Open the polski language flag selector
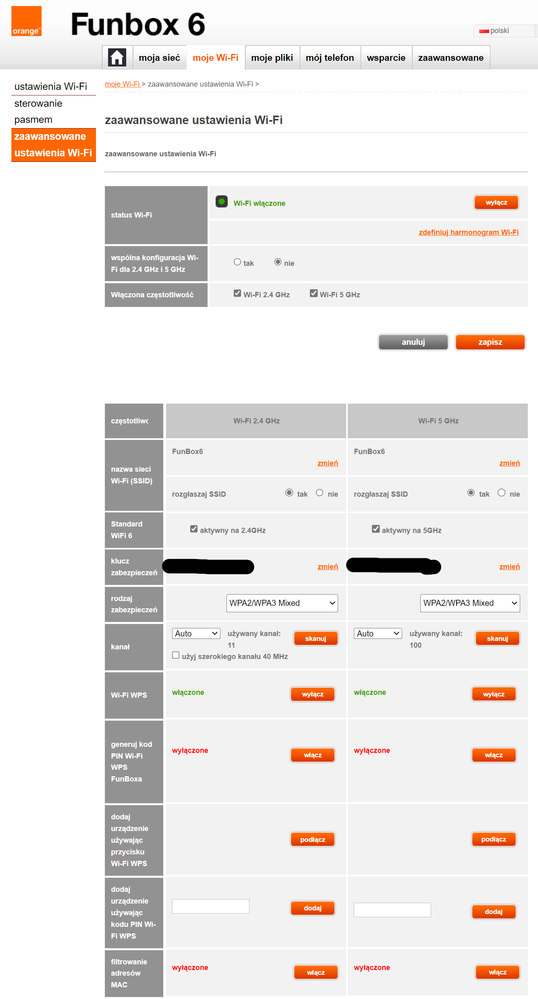Image resolution: width=538 pixels, height=999 pixels. (503, 31)
